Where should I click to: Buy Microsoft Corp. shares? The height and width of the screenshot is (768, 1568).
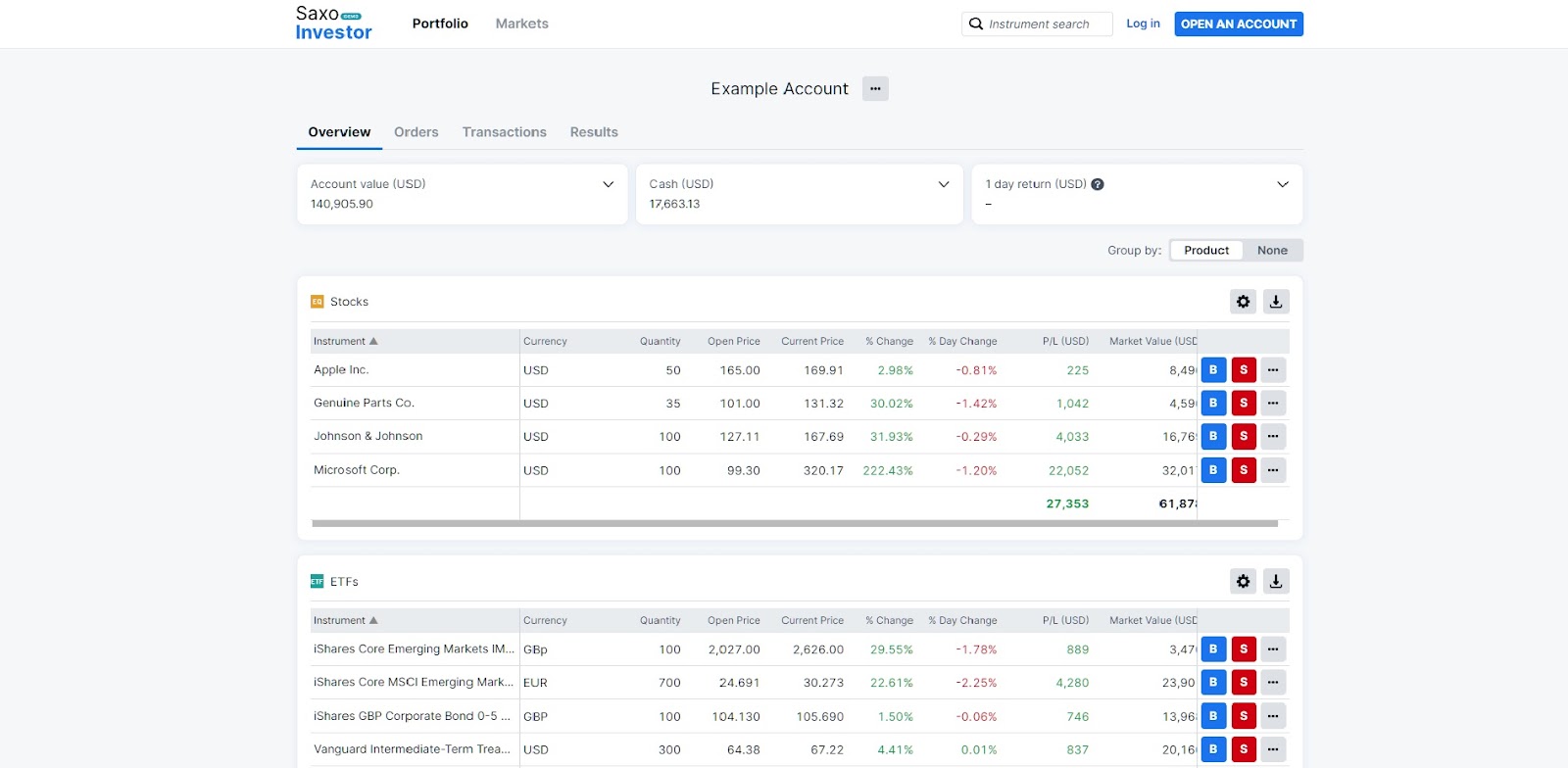click(x=1213, y=470)
